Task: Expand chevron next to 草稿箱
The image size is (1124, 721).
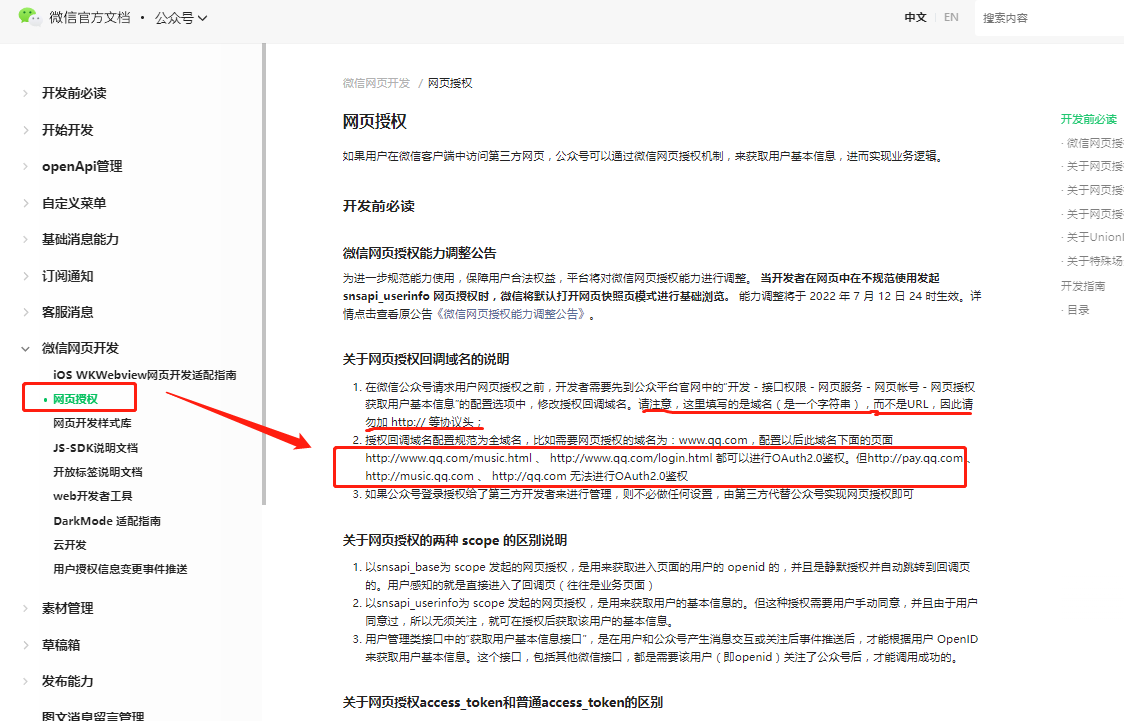Action: [x=26, y=645]
